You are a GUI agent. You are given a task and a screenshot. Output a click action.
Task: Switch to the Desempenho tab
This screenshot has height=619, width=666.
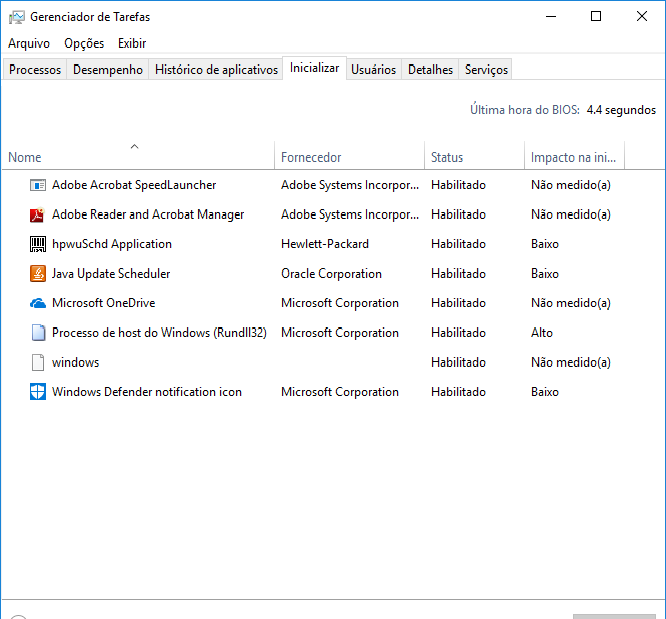(x=108, y=69)
